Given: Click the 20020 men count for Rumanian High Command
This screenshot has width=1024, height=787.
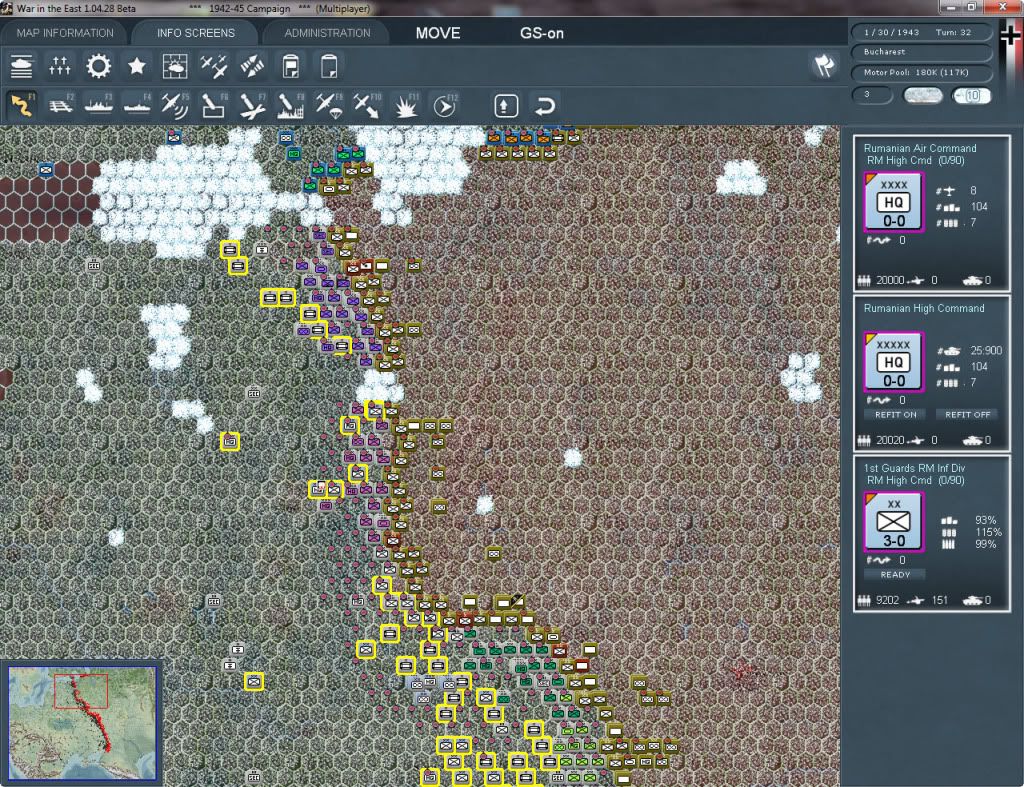Looking at the screenshot, I should coord(890,440).
